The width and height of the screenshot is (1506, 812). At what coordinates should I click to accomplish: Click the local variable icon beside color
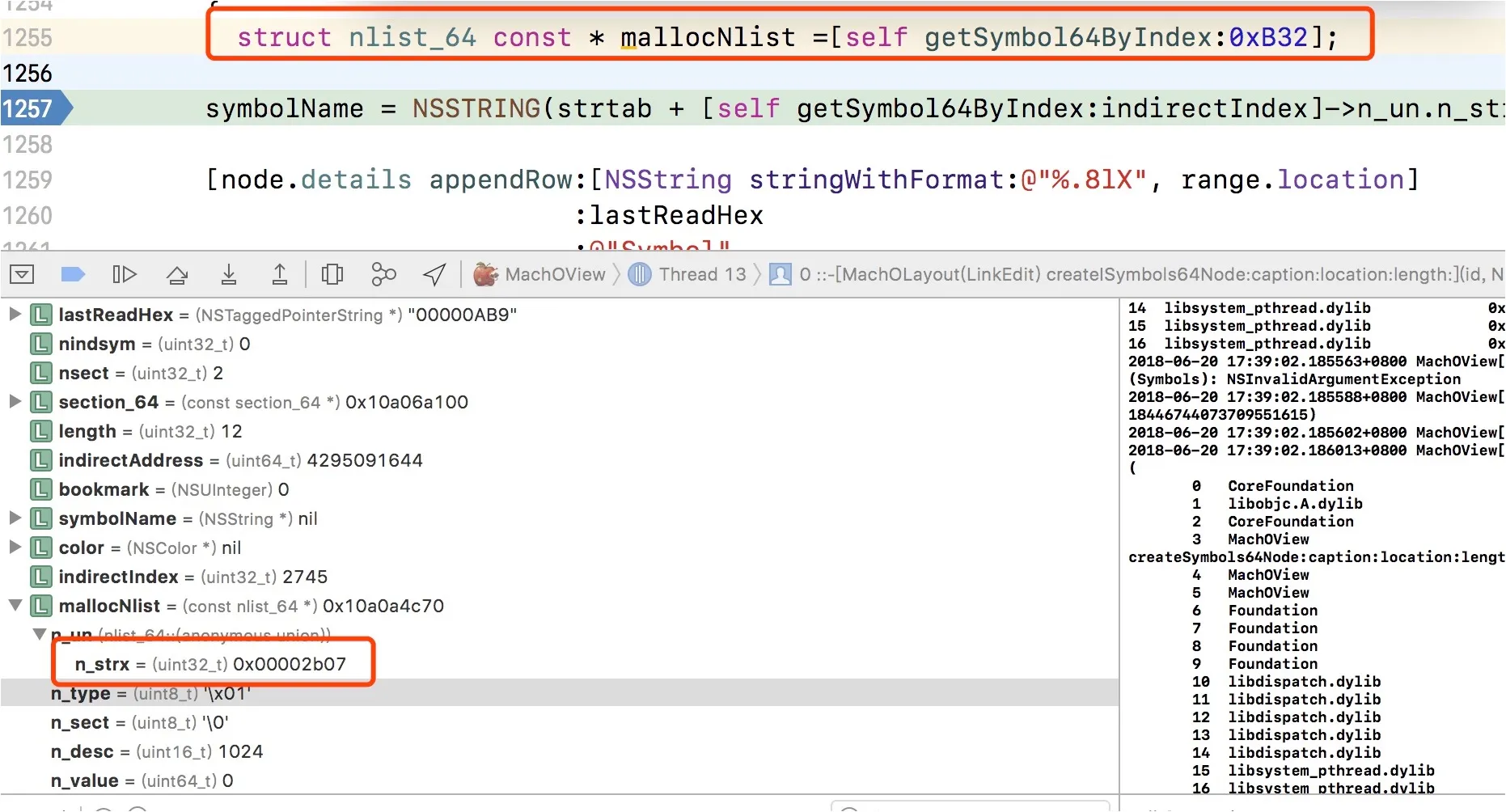pos(41,548)
